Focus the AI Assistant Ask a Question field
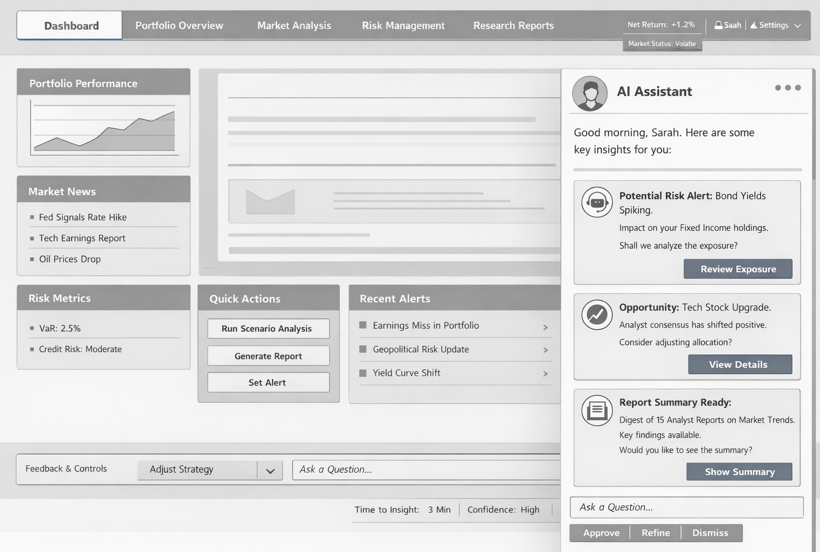Image resolution: width=820 pixels, height=552 pixels. [x=686, y=507]
